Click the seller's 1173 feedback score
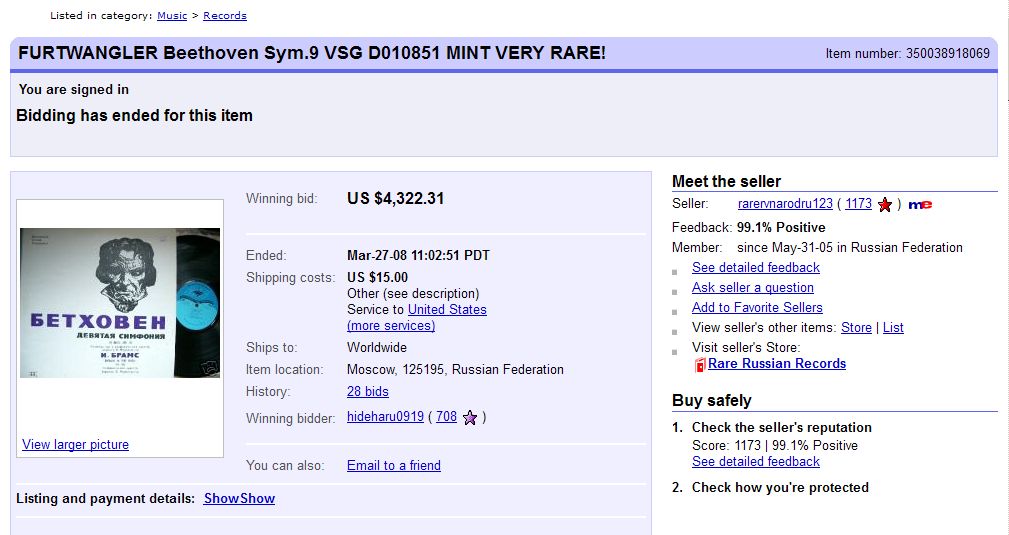 tap(858, 204)
